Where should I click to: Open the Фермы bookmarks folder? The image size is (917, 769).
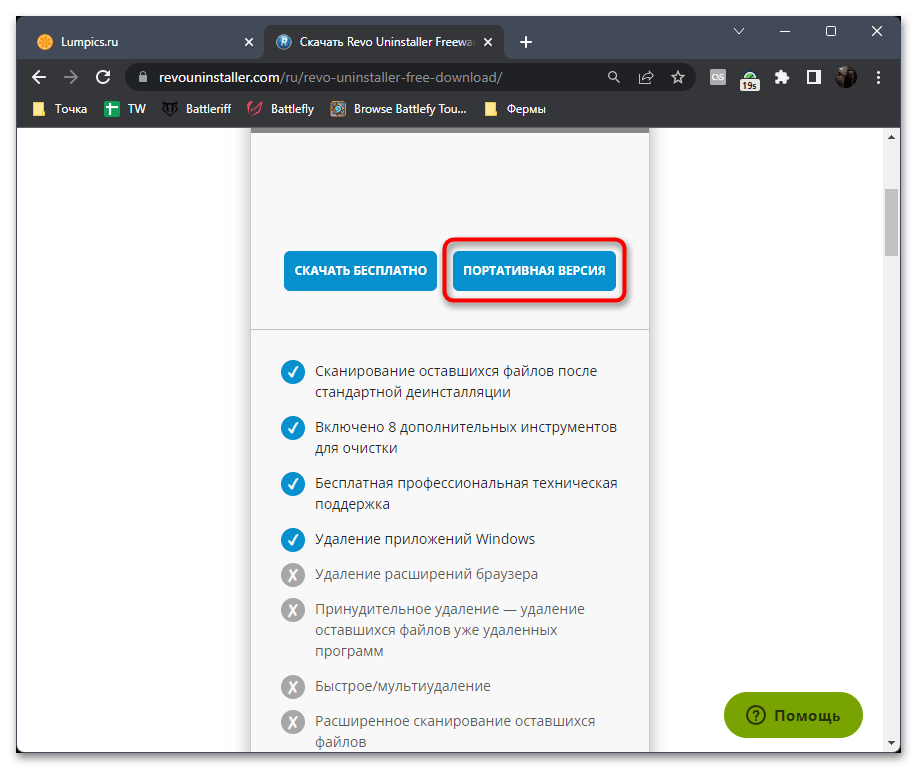coord(516,109)
